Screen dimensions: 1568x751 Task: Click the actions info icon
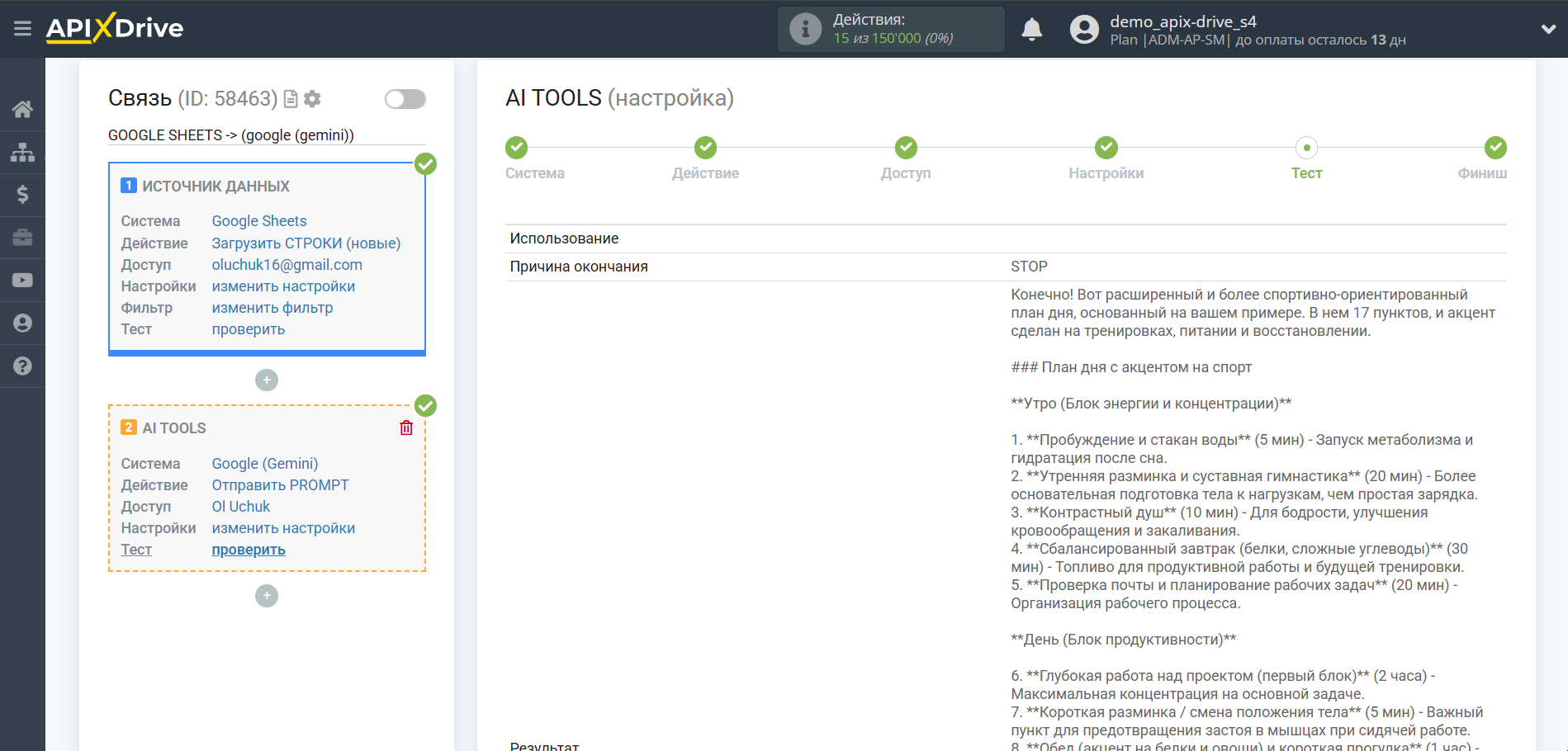(x=805, y=30)
